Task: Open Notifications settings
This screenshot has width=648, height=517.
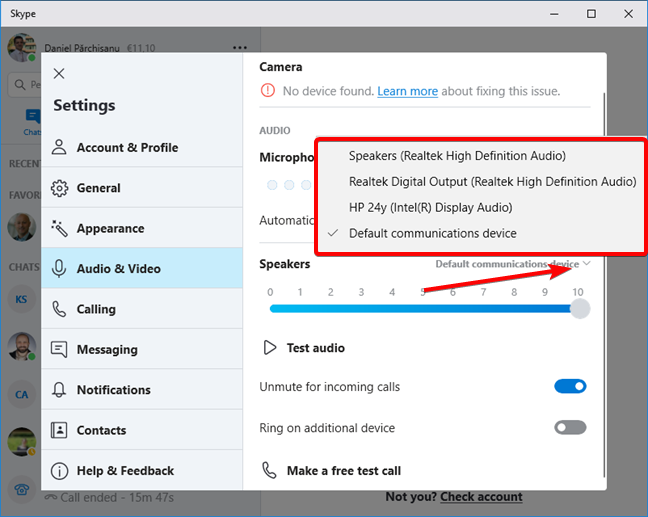Action: tap(142, 389)
